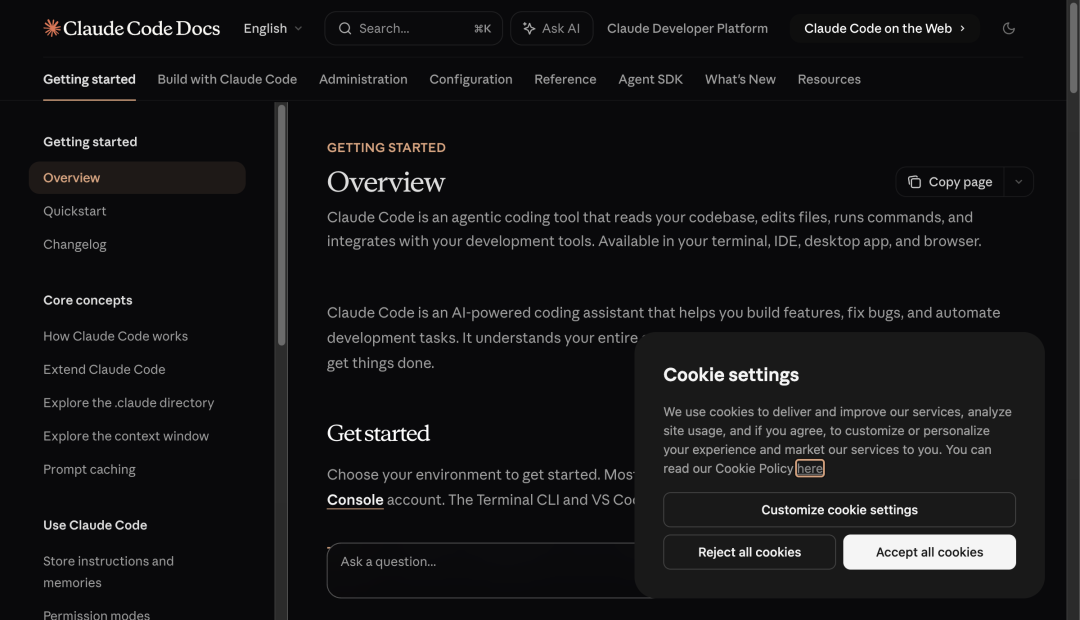Click Customize cookie settings button
Screen dimensions: 1080x620
(839, 510)
